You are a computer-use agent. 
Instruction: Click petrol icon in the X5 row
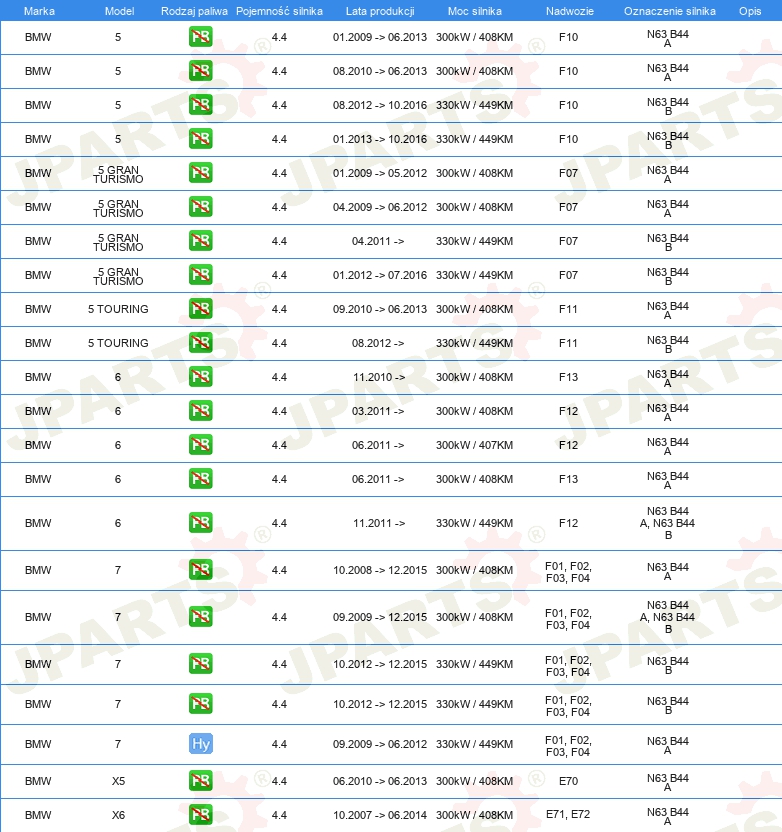tap(201, 781)
